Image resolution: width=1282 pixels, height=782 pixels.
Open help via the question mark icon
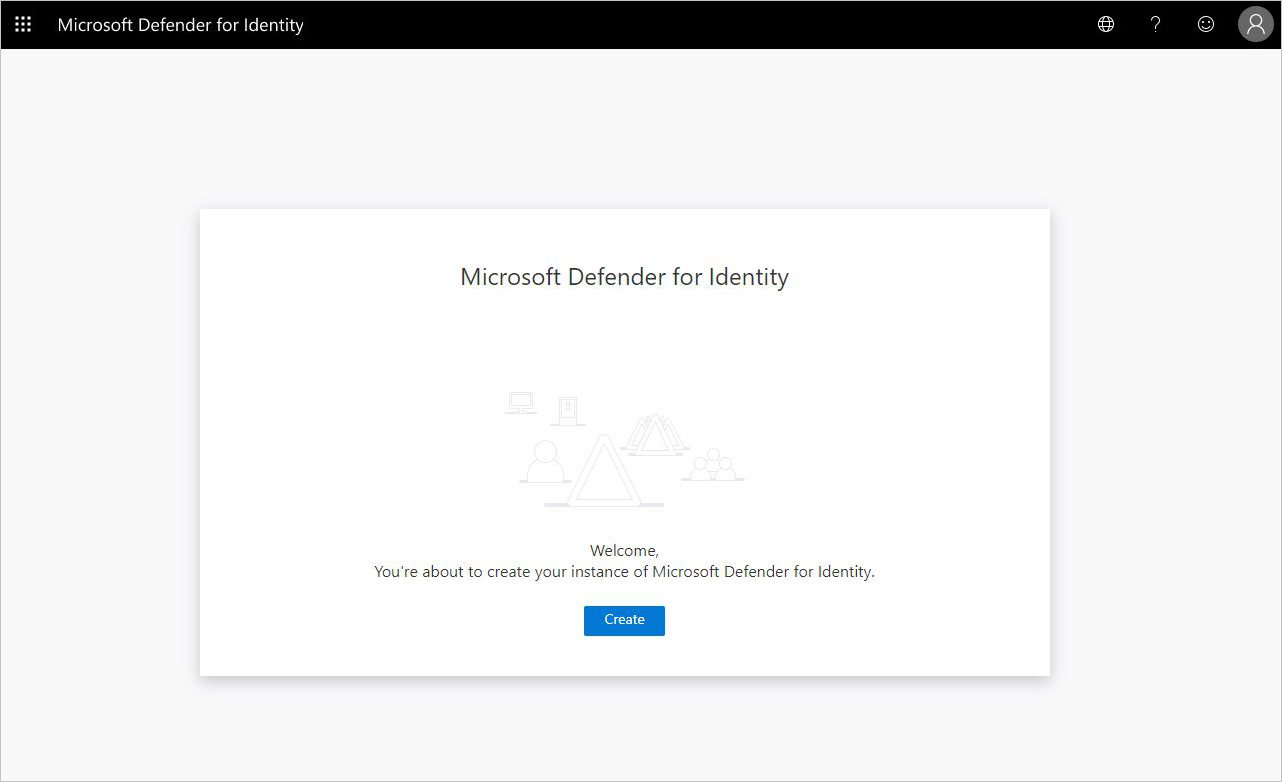pyautogui.click(x=1155, y=24)
